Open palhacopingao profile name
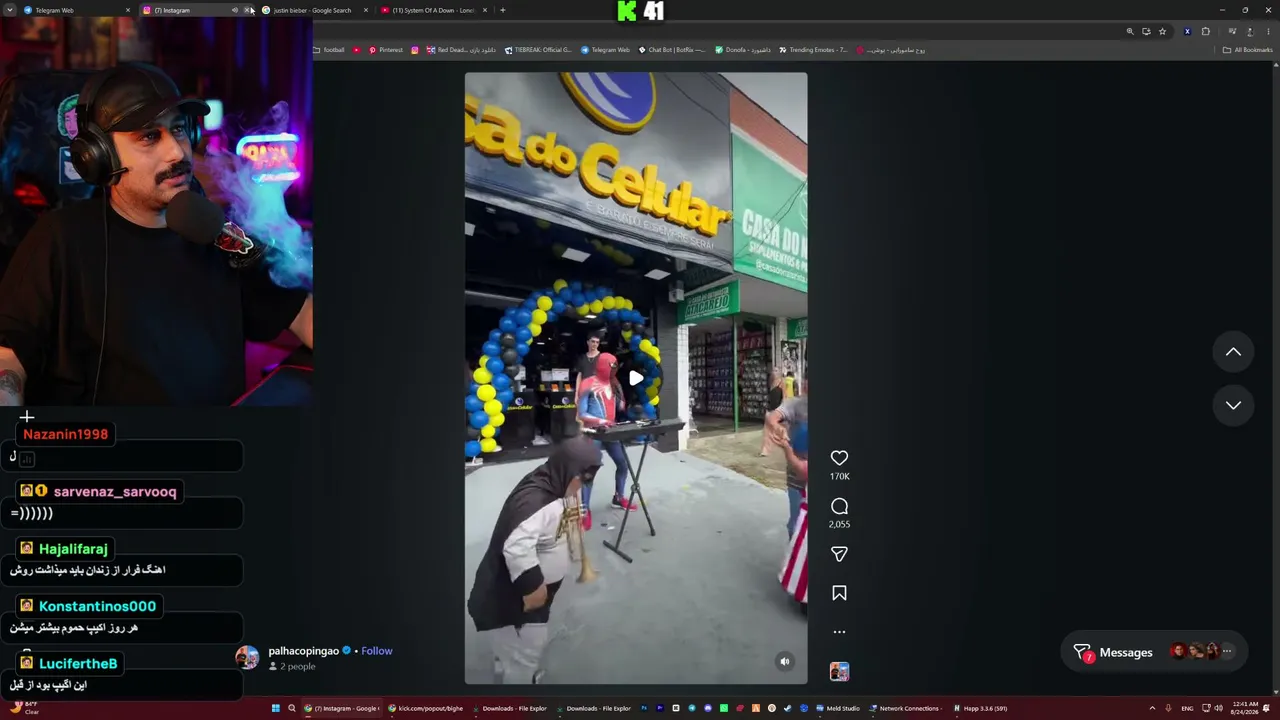The width and height of the screenshot is (1280, 720). point(304,651)
